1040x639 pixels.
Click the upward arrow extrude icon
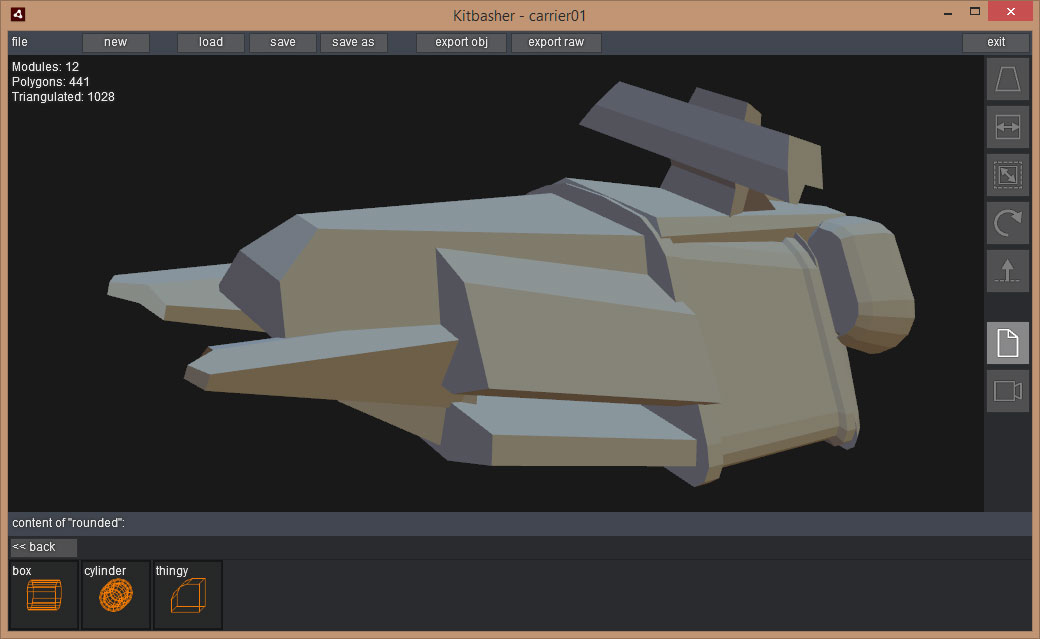pyautogui.click(x=1007, y=271)
